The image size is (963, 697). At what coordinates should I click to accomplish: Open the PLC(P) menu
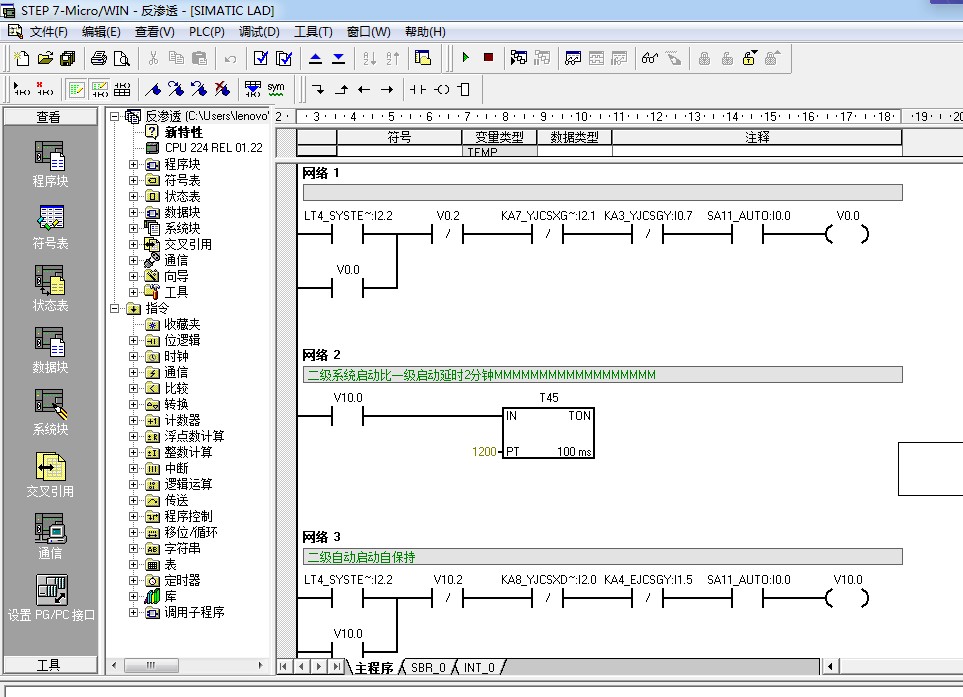206,32
